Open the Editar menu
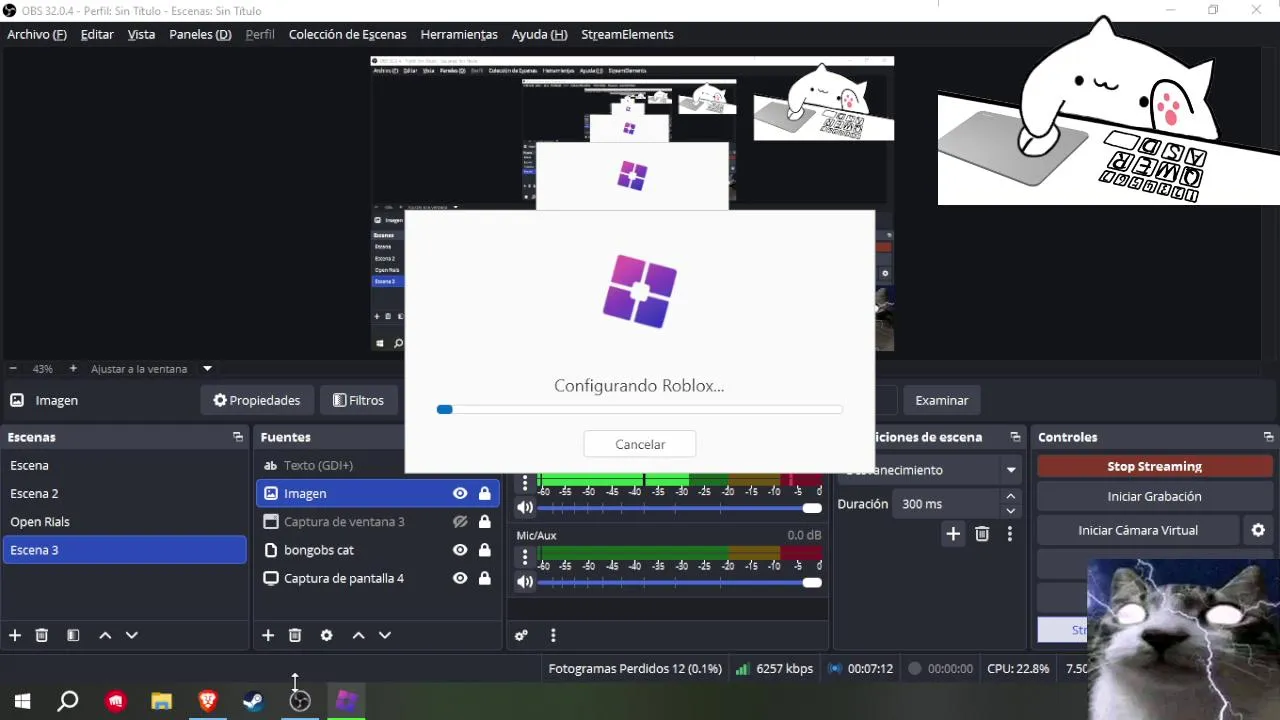Viewport: 1280px width, 720px height. (x=97, y=34)
